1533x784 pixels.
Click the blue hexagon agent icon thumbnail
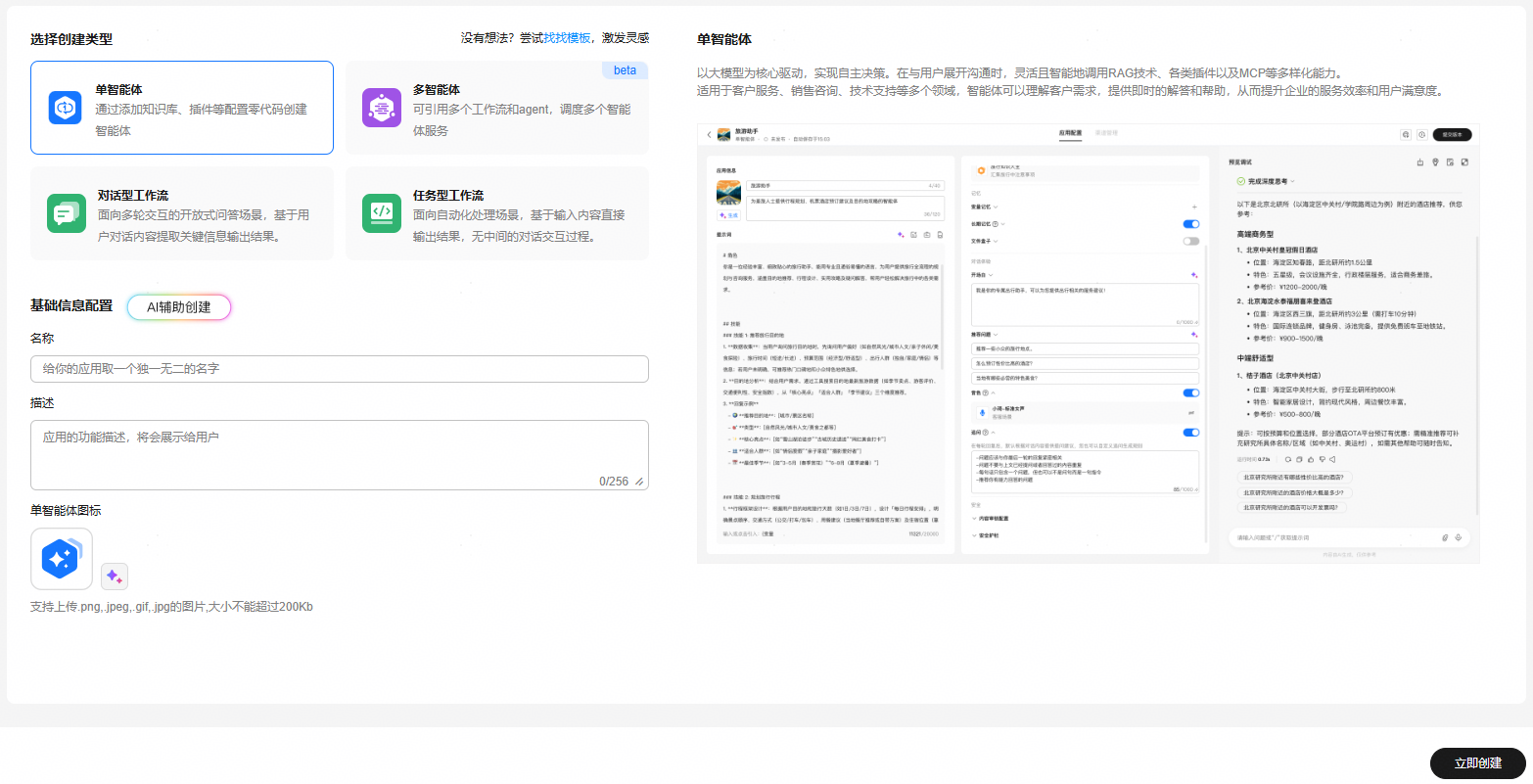(x=61, y=559)
